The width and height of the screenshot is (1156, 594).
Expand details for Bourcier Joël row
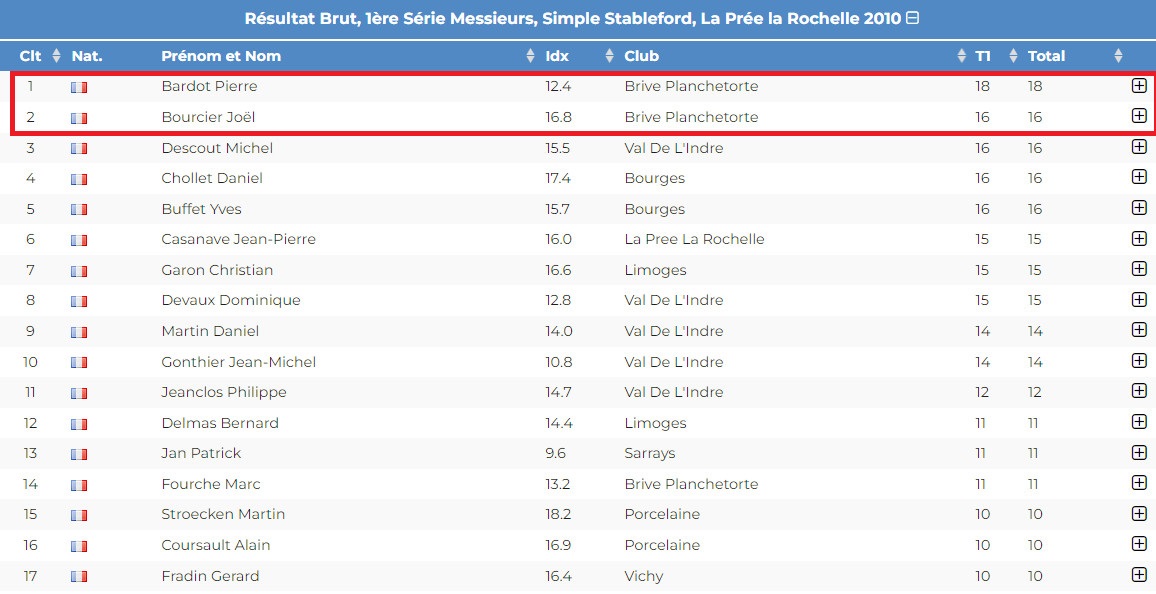[x=1139, y=116]
